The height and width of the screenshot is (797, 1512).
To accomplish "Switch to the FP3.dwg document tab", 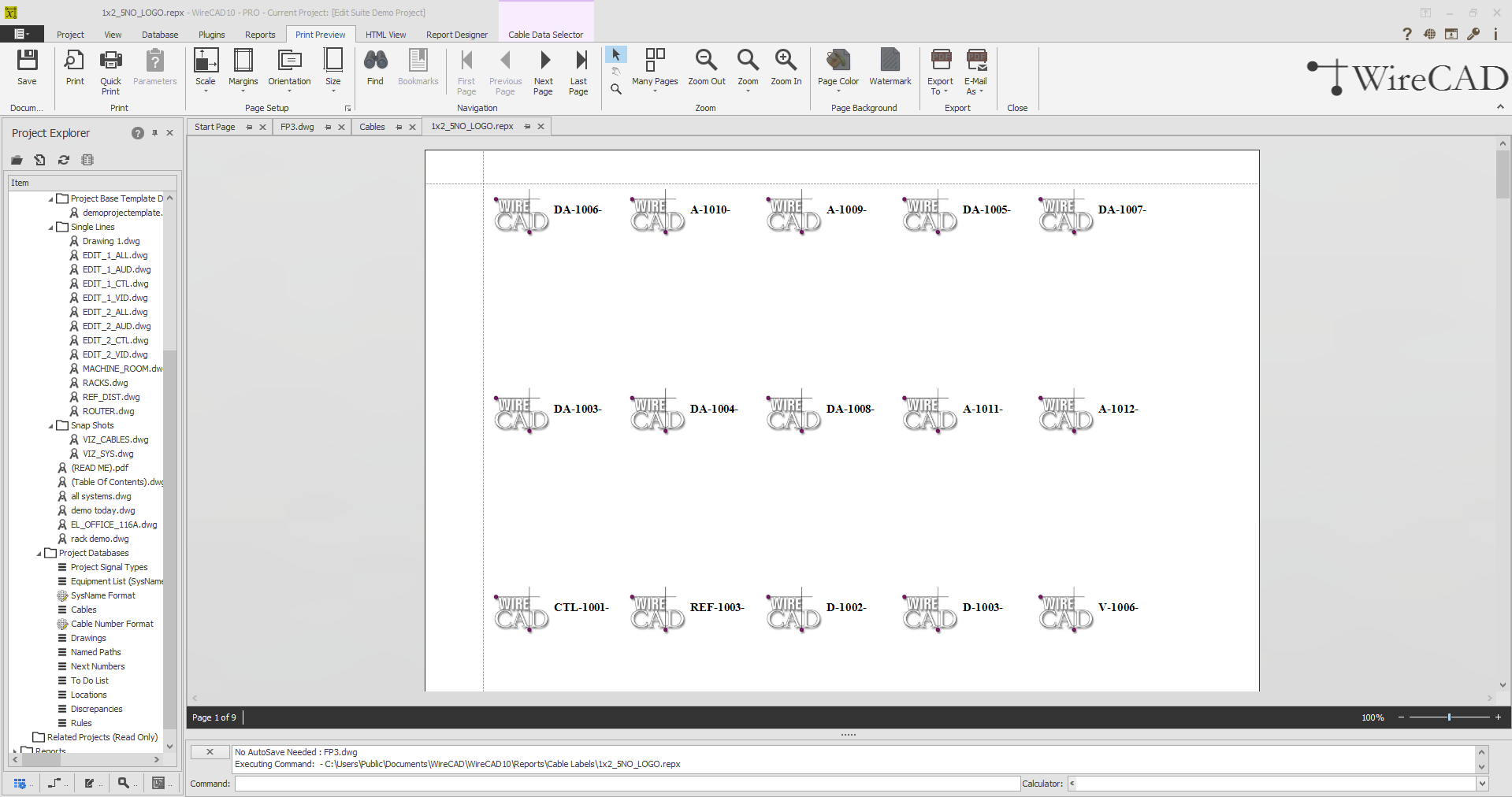I will [x=298, y=127].
